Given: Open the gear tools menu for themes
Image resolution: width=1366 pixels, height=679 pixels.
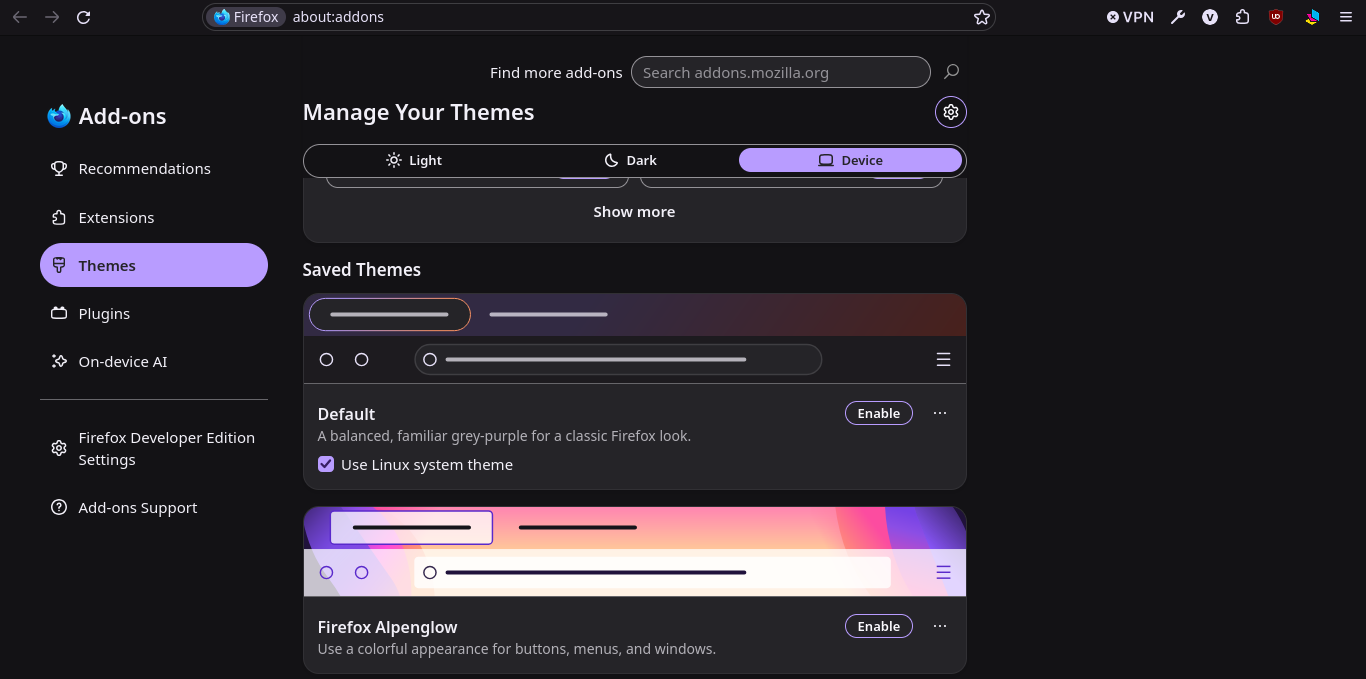Looking at the screenshot, I should click(951, 112).
